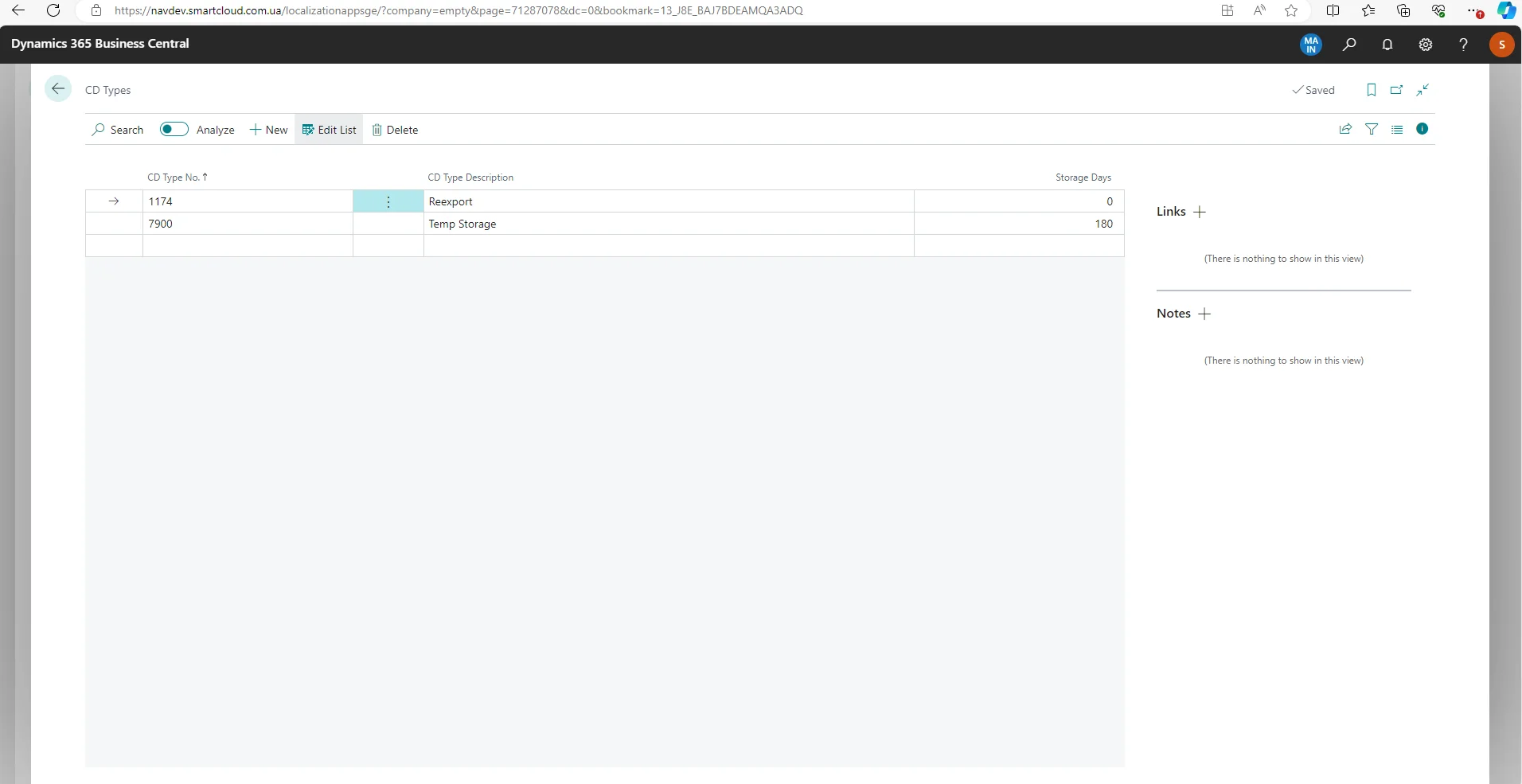Click the back arrow beside CD Types

tap(58, 89)
